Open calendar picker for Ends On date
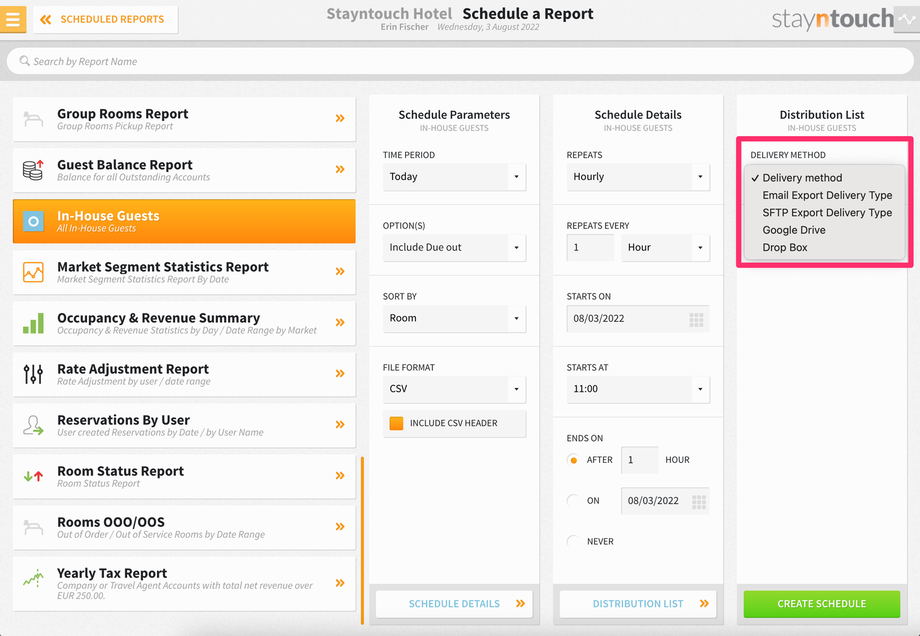This screenshot has height=636, width=920. click(x=699, y=502)
